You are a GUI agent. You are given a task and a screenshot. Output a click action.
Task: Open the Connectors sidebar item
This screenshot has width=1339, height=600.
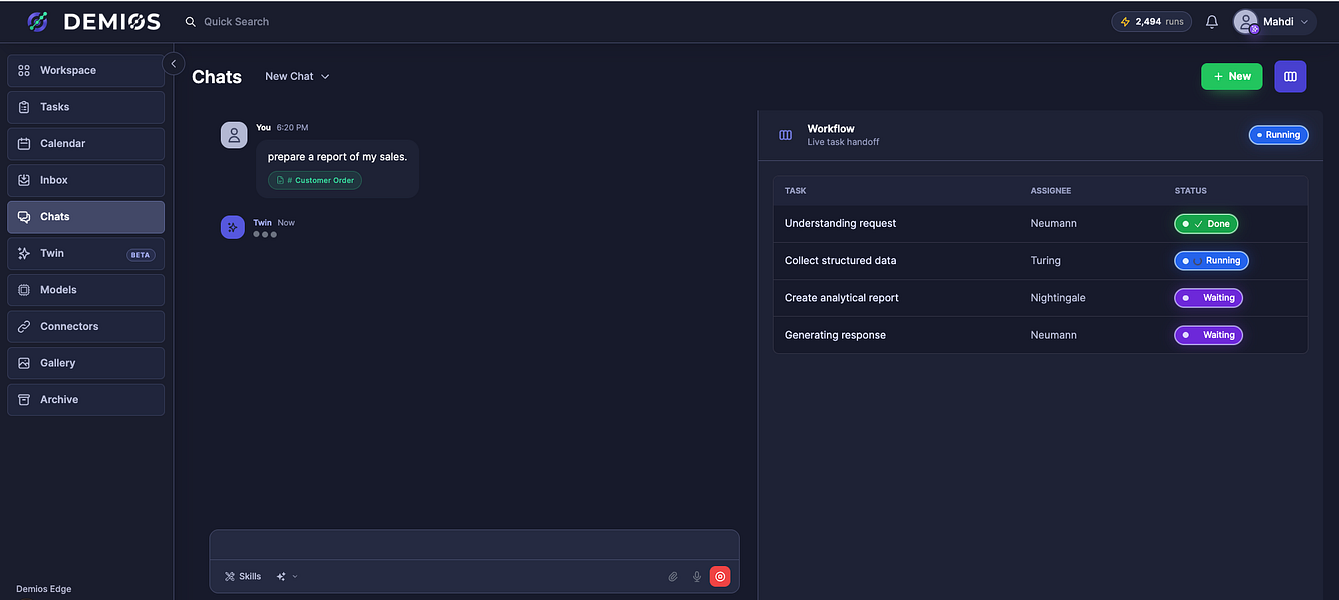click(x=86, y=326)
